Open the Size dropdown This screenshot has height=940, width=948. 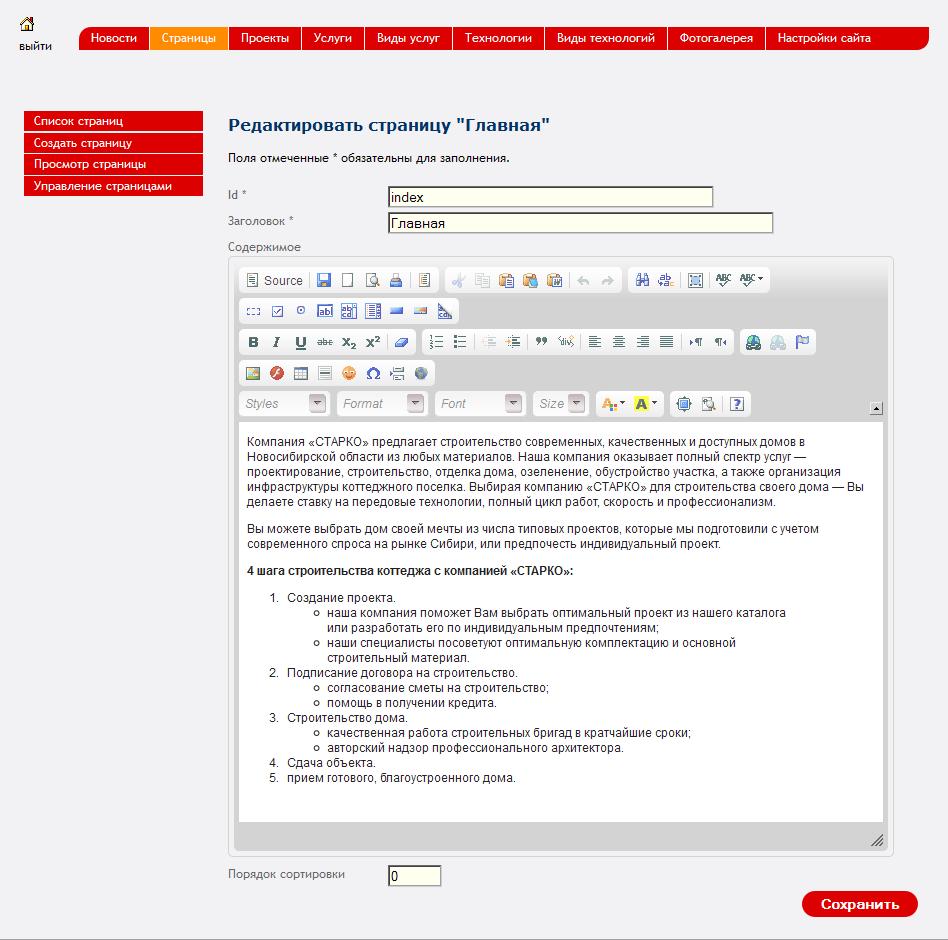(x=560, y=403)
